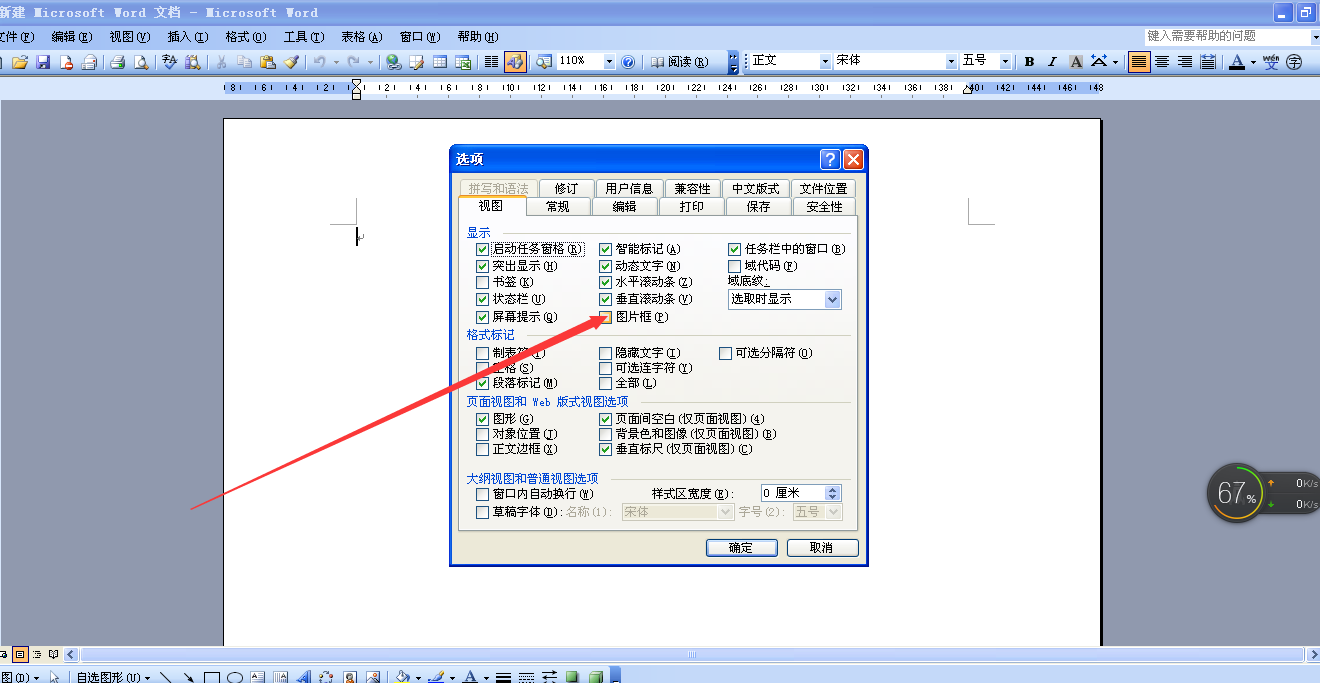Toggle 垂直标尺 checkbox
The width and height of the screenshot is (1320, 683).
(605, 449)
